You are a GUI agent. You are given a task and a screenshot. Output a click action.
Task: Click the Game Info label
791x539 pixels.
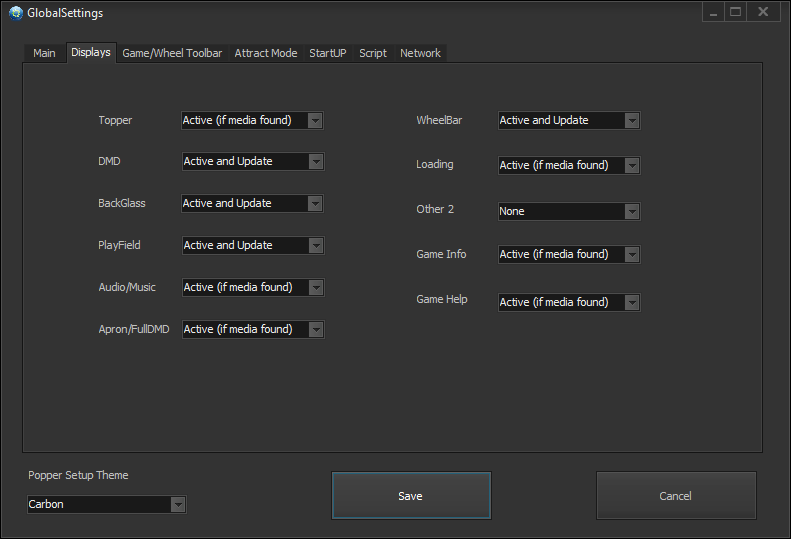click(441, 254)
